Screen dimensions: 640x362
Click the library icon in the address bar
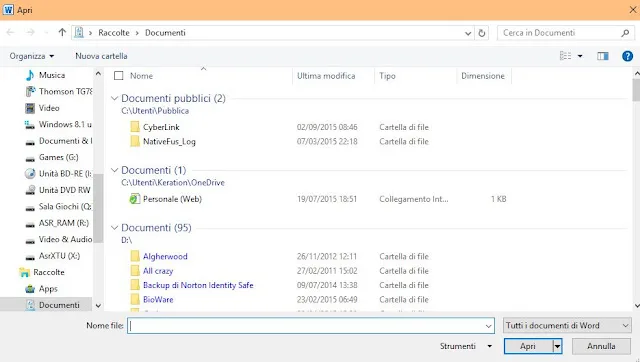[79, 32]
